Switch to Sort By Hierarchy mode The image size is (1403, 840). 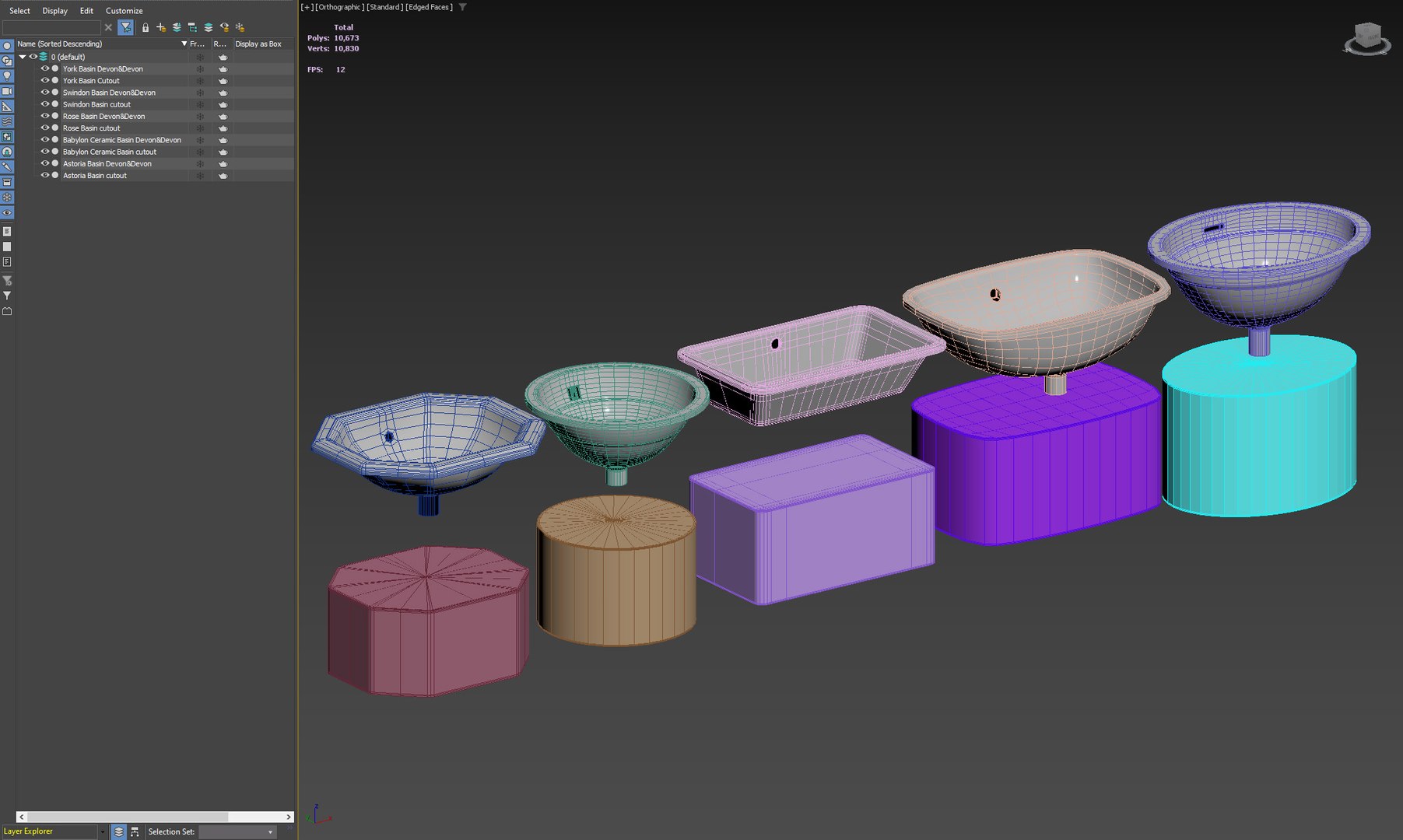click(x=135, y=831)
